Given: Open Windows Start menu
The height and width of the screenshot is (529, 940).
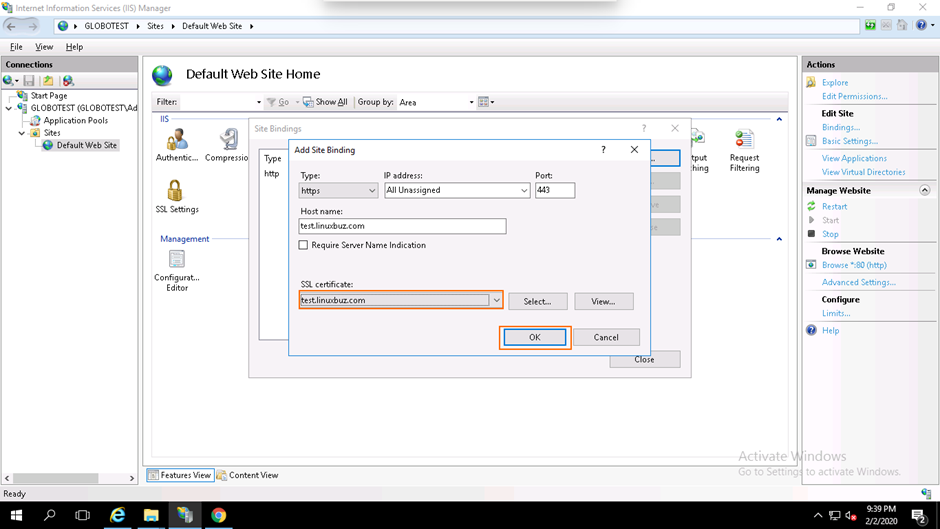Looking at the screenshot, I should click(x=16, y=515).
